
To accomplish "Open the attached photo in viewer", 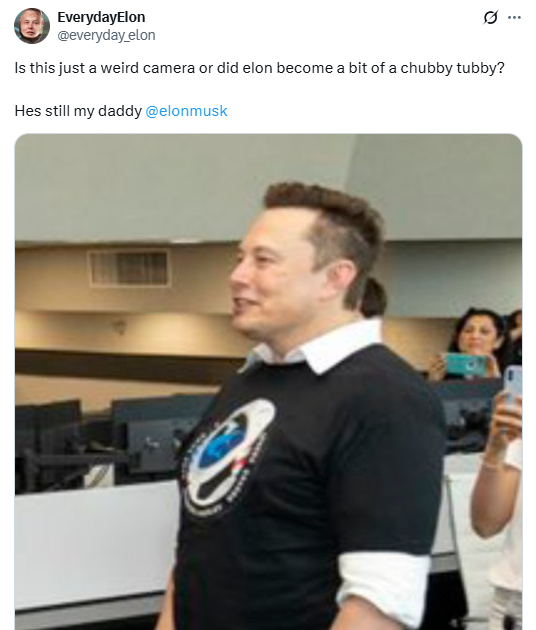I will (268, 382).
